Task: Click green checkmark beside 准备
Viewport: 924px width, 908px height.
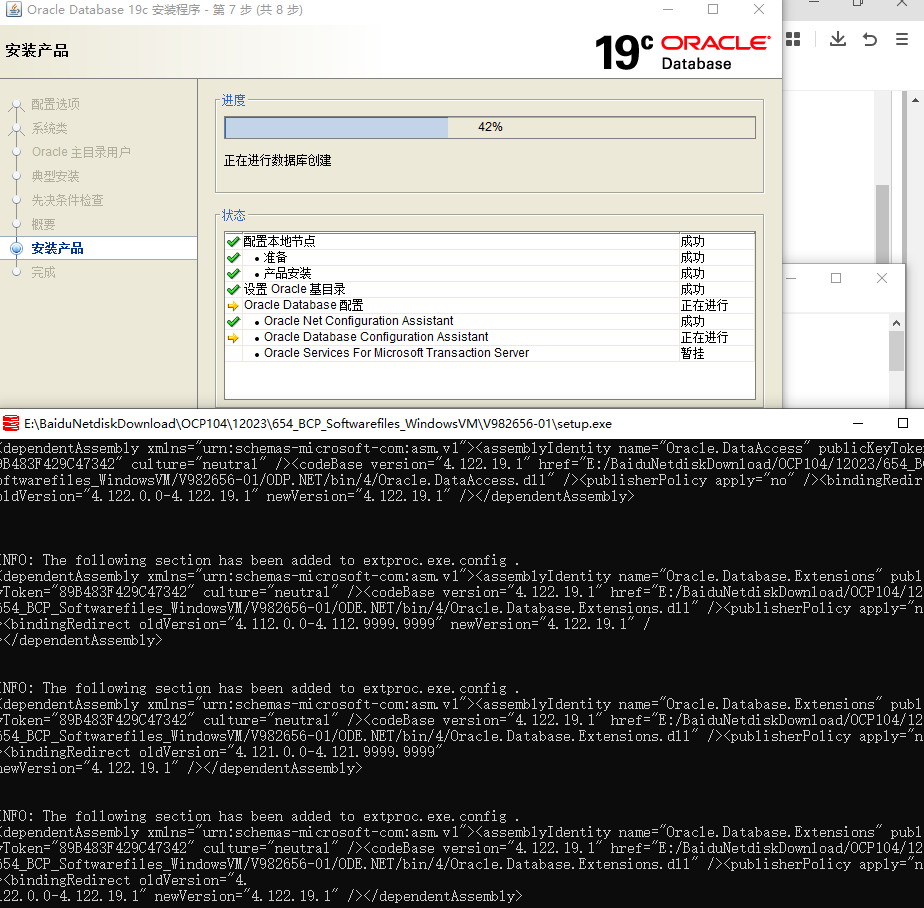Action: 233,257
